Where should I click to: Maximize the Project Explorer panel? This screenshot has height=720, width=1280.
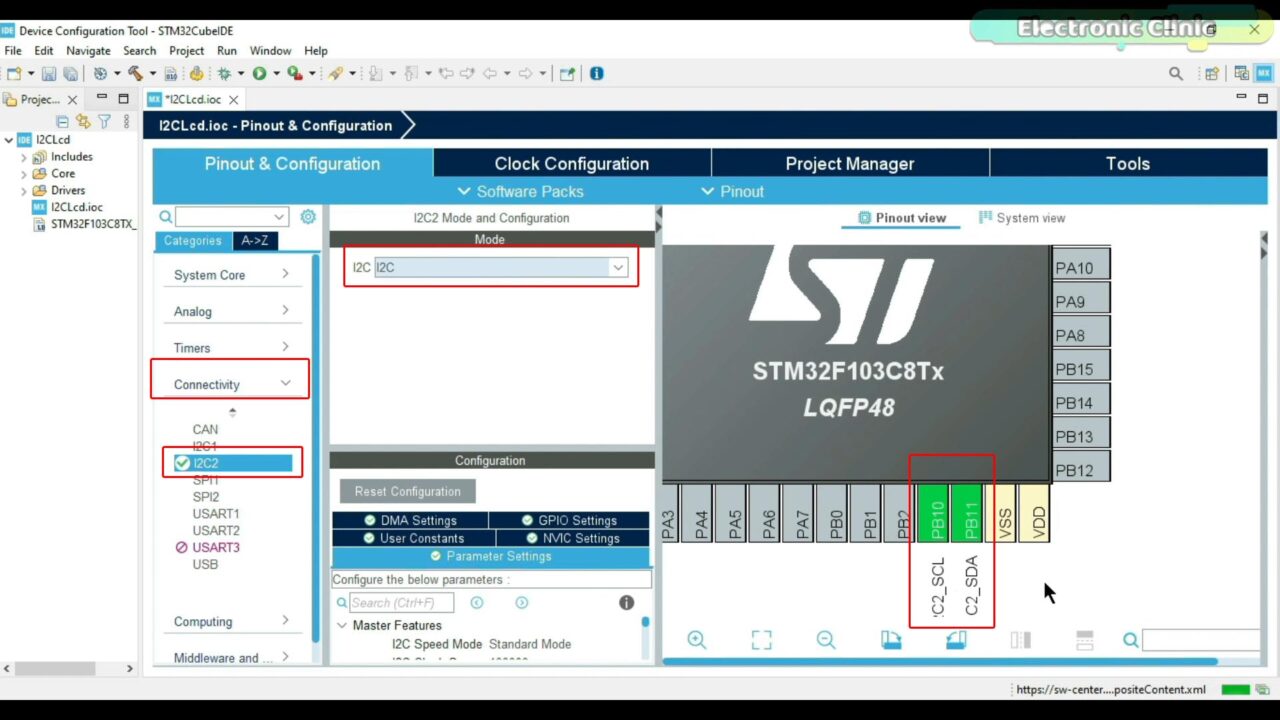[124, 99]
